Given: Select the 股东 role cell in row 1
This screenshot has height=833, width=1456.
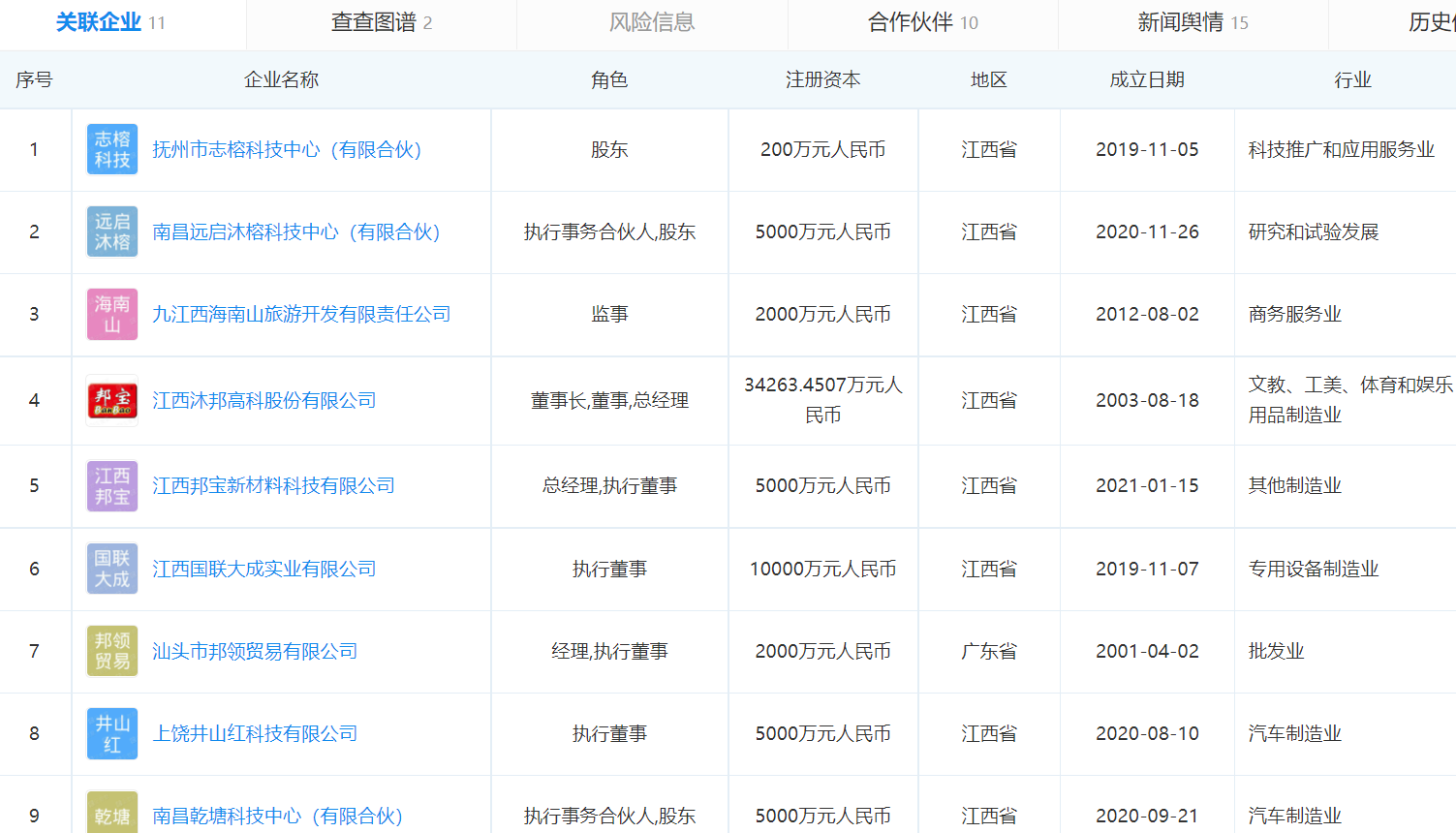Looking at the screenshot, I should pos(609,150).
